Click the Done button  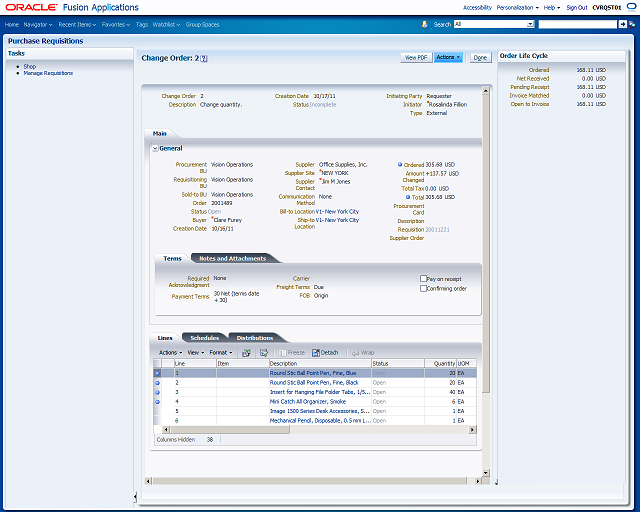[x=480, y=57]
